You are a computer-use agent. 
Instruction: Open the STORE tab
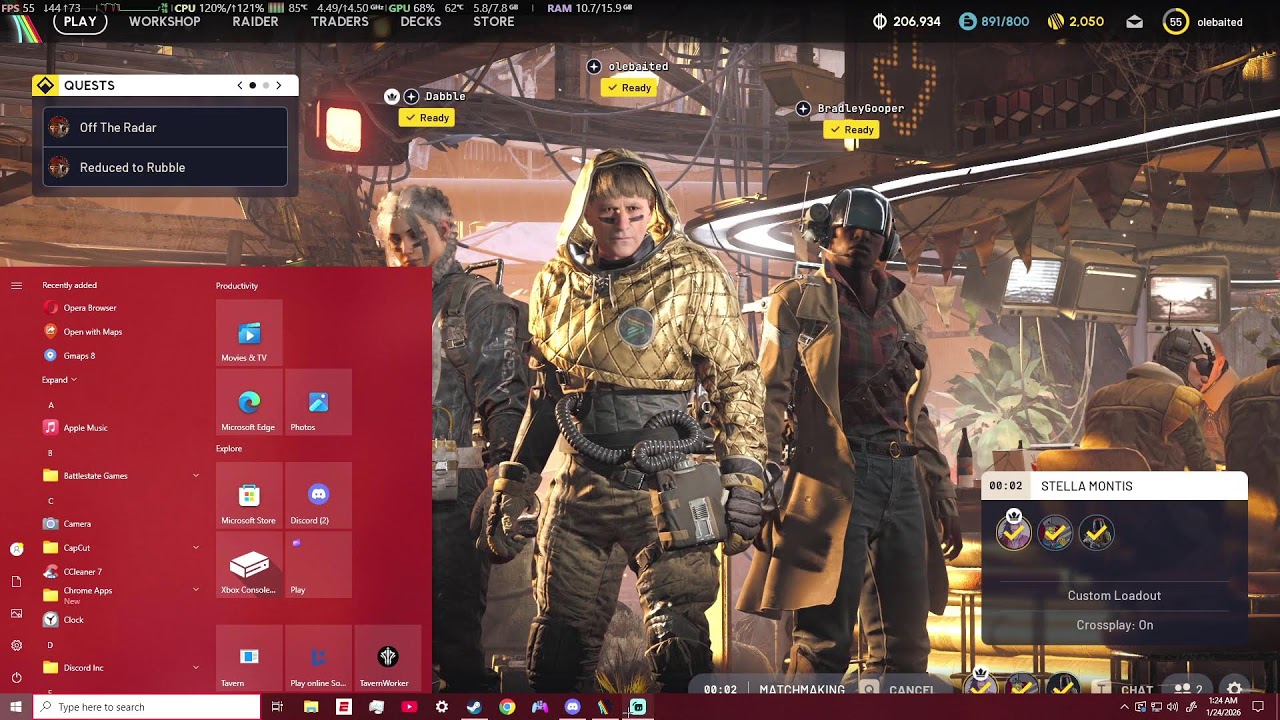494,22
